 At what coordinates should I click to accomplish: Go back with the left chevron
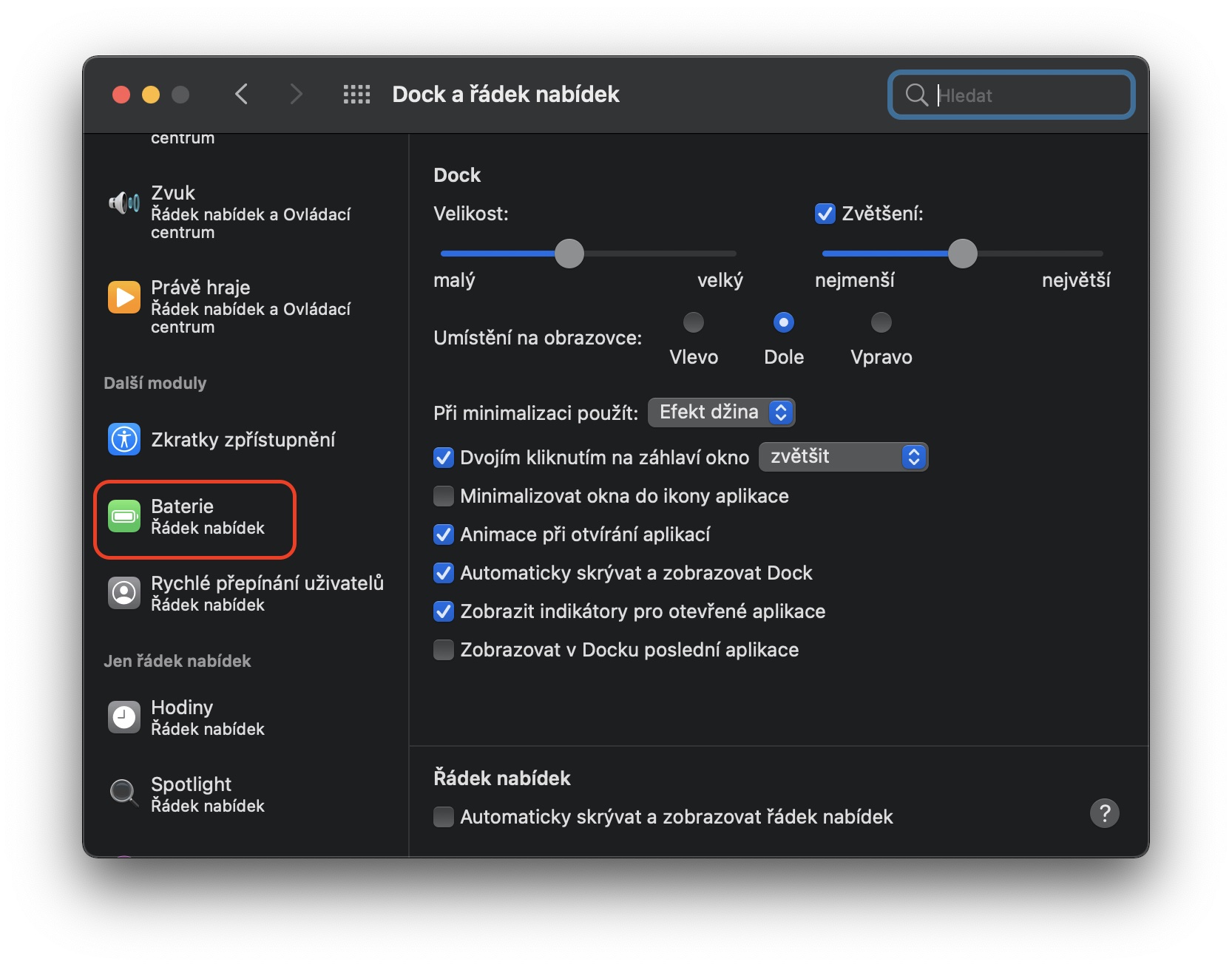click(x=241, y=94)
